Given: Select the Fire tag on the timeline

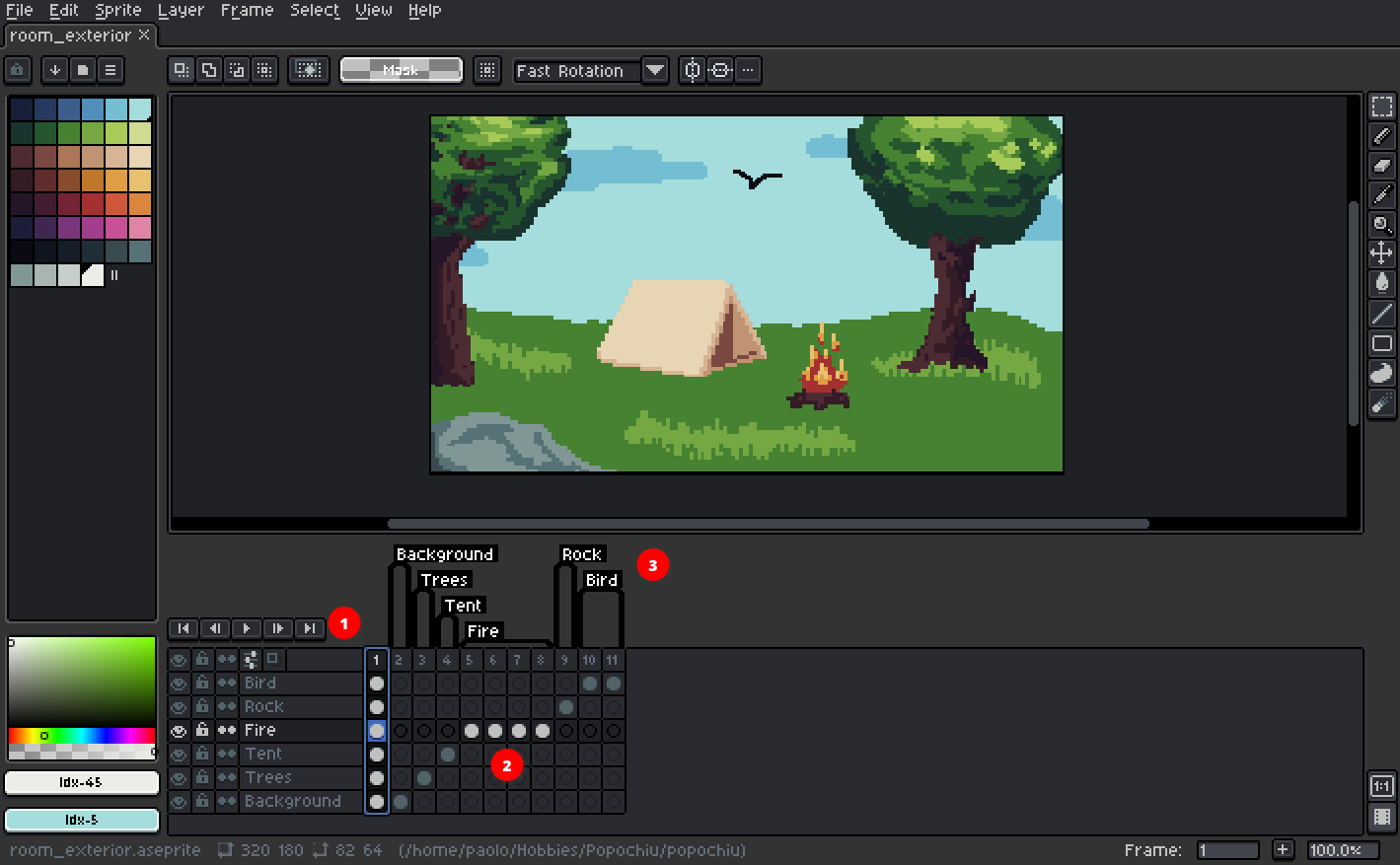Looking at the screenshot, I should (x=483, y=631).
